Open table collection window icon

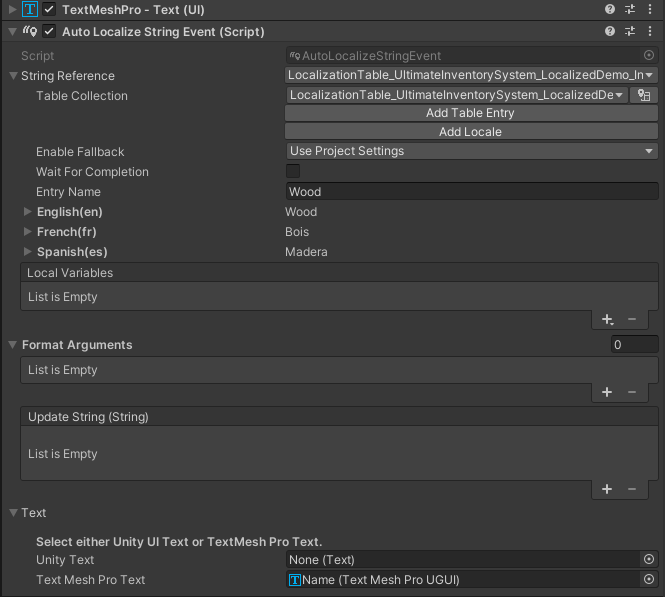tap(644, 95)
